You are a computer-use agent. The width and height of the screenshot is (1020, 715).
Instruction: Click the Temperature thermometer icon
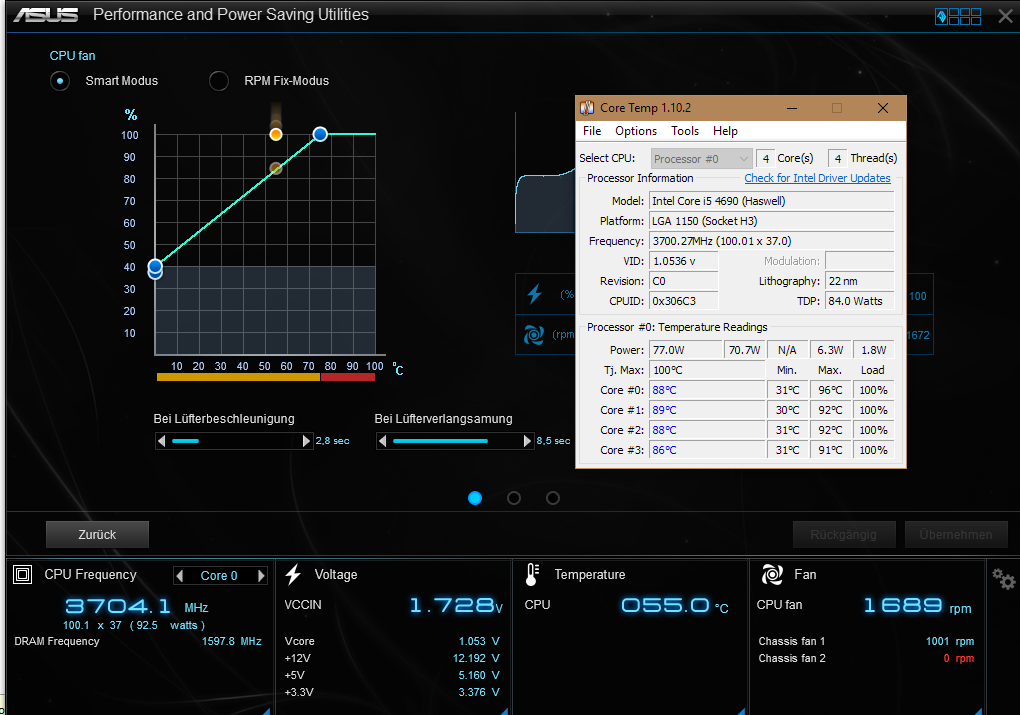(531, 574)
